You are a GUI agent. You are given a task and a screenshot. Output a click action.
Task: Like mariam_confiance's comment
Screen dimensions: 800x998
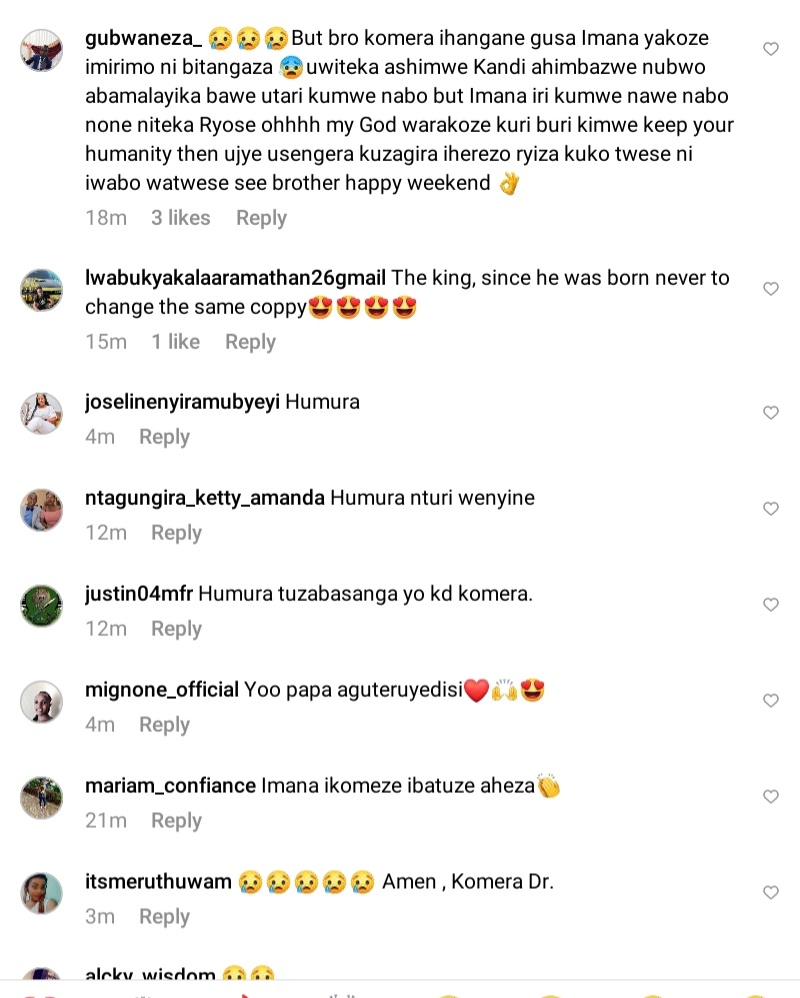point(771,797)
